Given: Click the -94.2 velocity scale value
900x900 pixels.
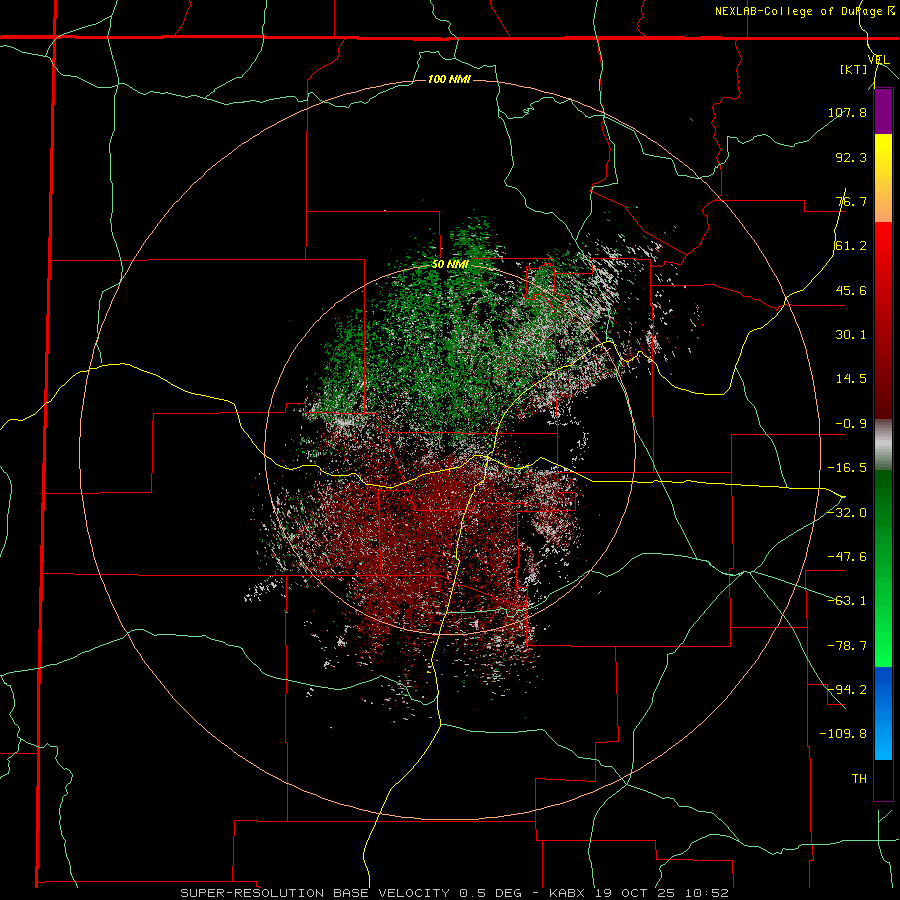Looking at the screenshot, I should pyautogui.click(x=847, y=690).
